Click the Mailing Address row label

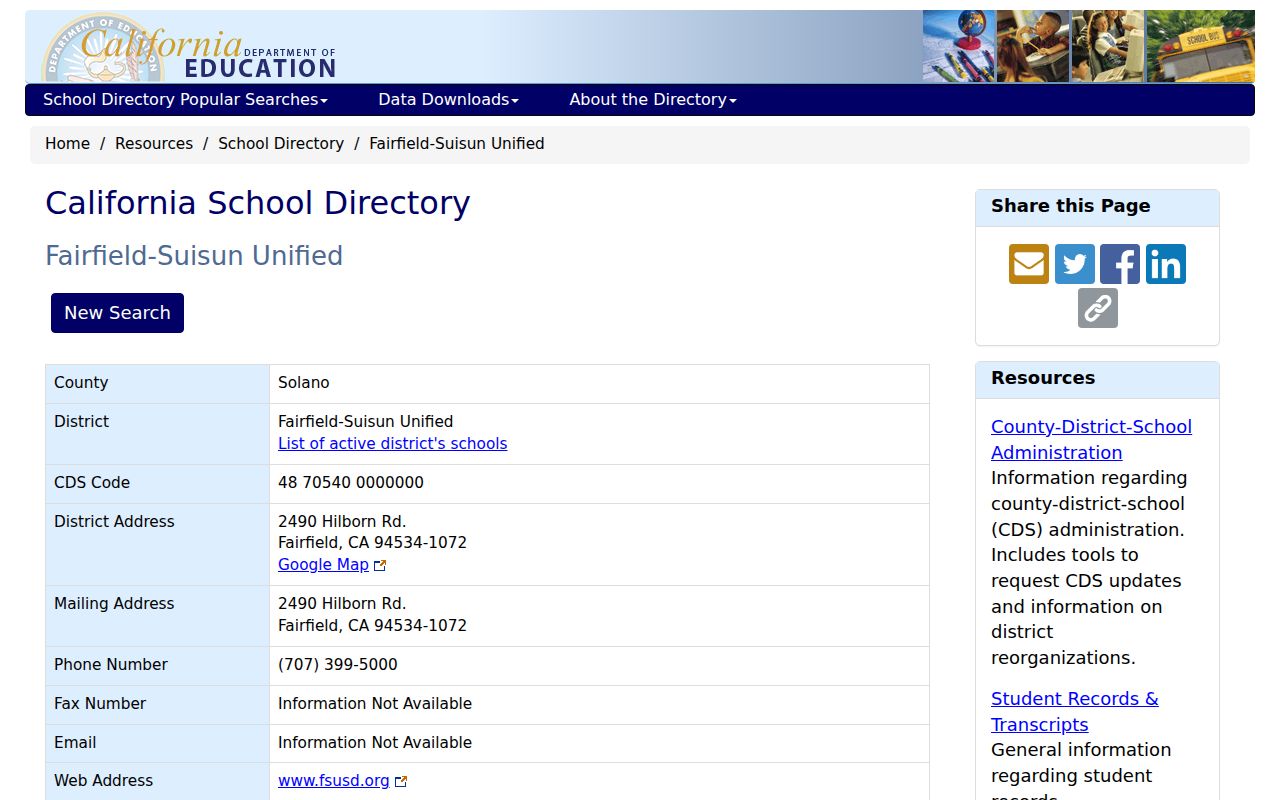(114, 604)
